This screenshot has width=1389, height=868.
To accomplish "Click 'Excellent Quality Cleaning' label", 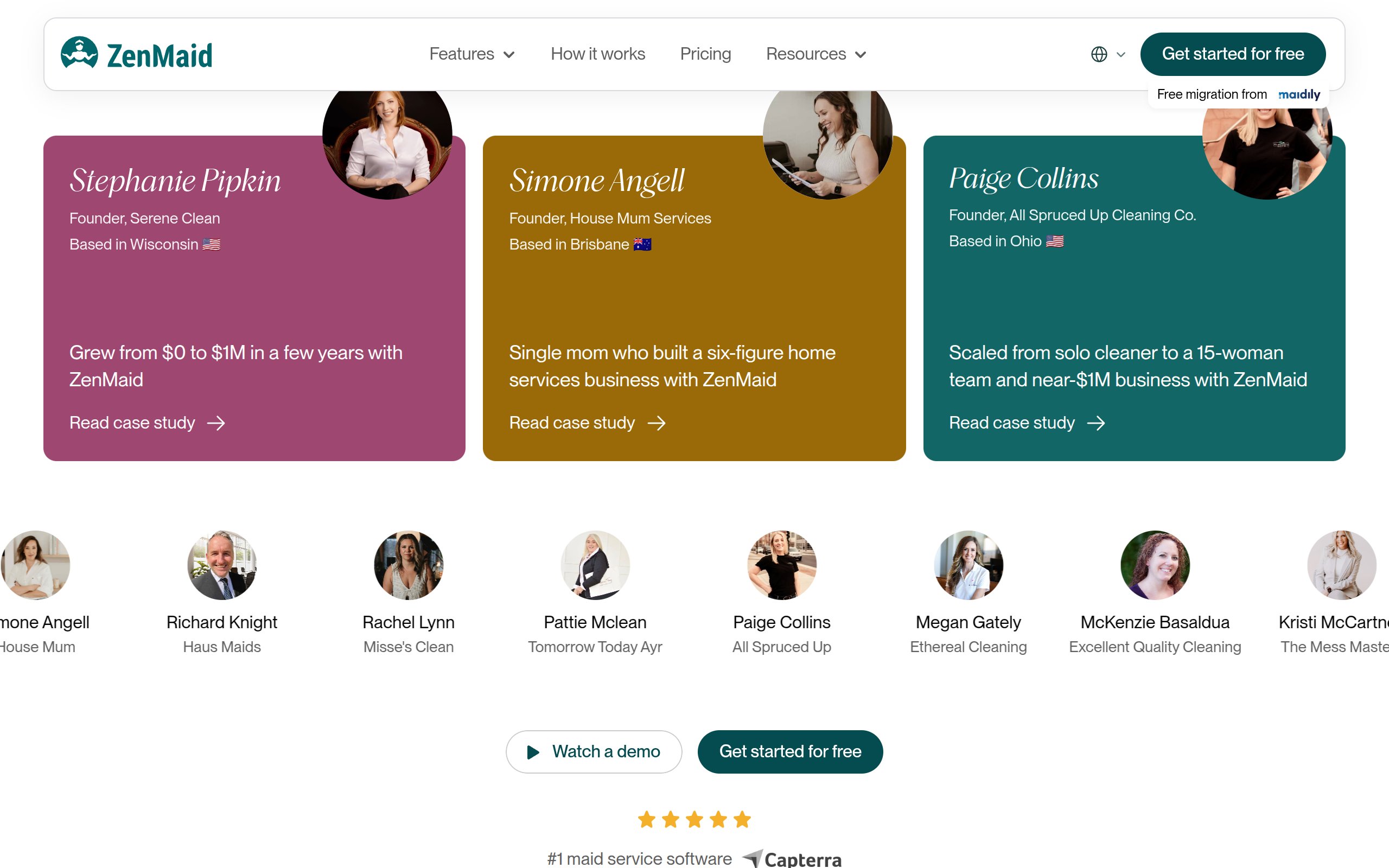I will tap(1155, 647).
